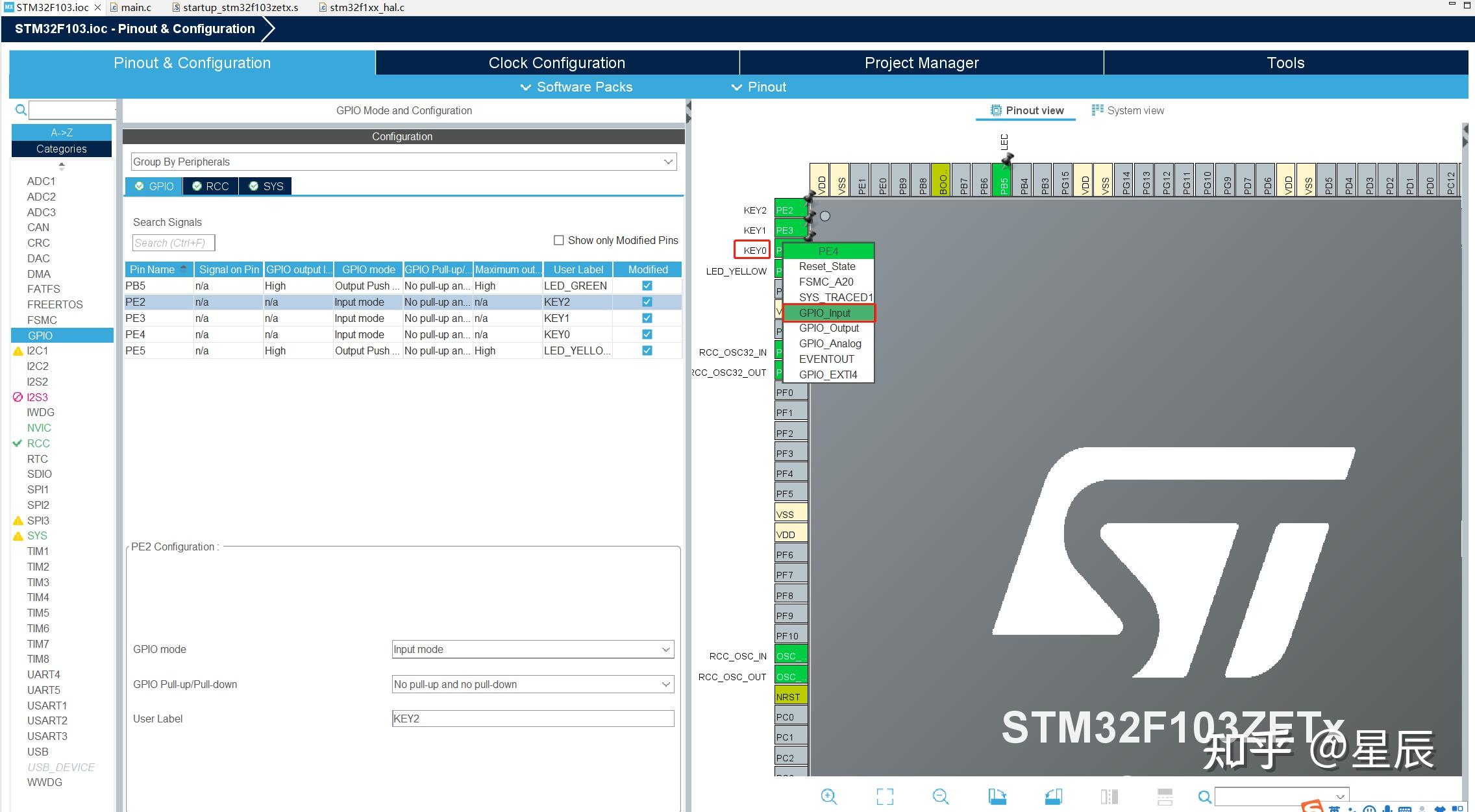
Task: Click the fit-to-screen frame icon
Action: coord(884,796)
